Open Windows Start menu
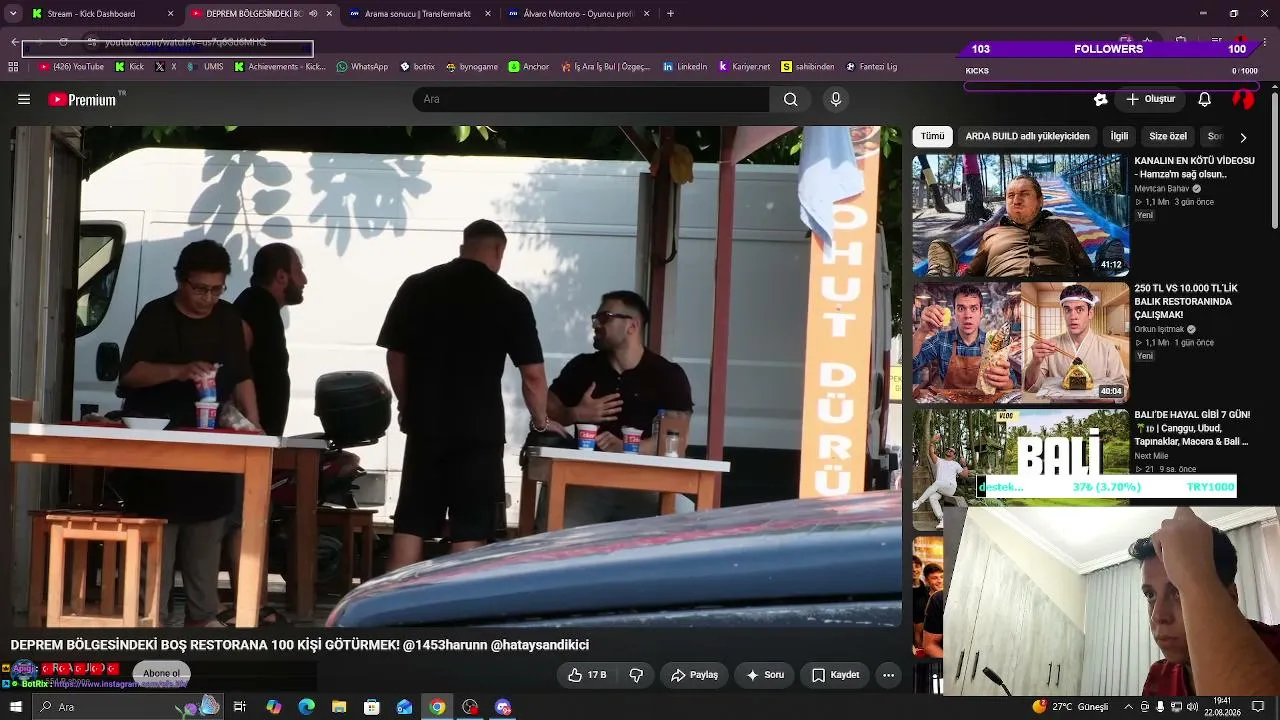 coord(15,707)
